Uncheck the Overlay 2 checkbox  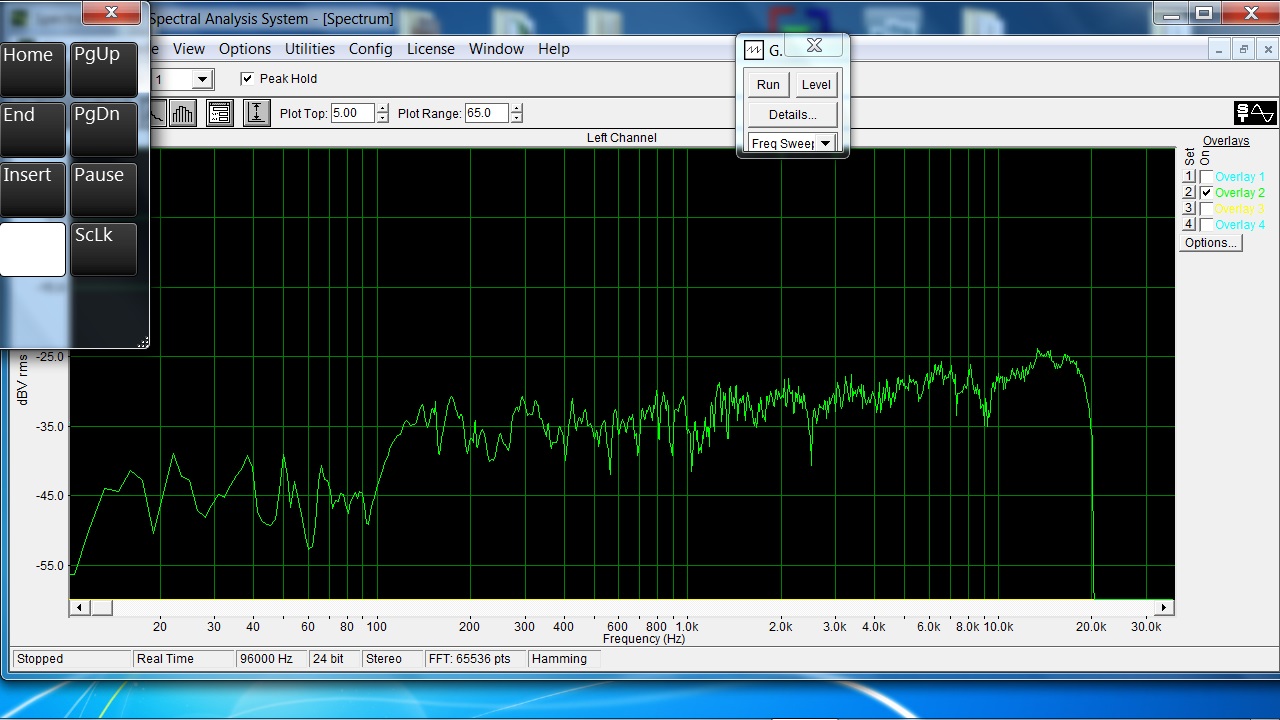point(1207,193)
